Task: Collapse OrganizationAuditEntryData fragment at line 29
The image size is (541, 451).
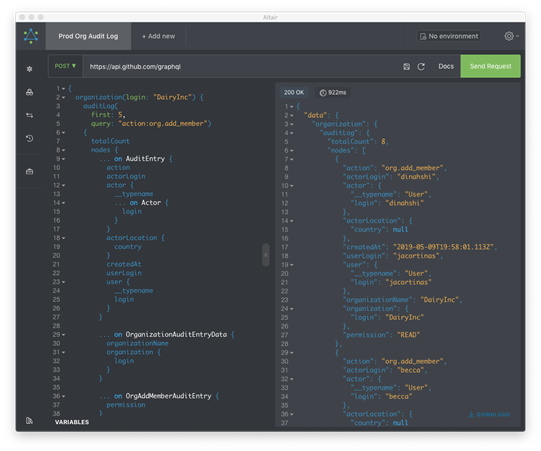Action: point(63,335)
